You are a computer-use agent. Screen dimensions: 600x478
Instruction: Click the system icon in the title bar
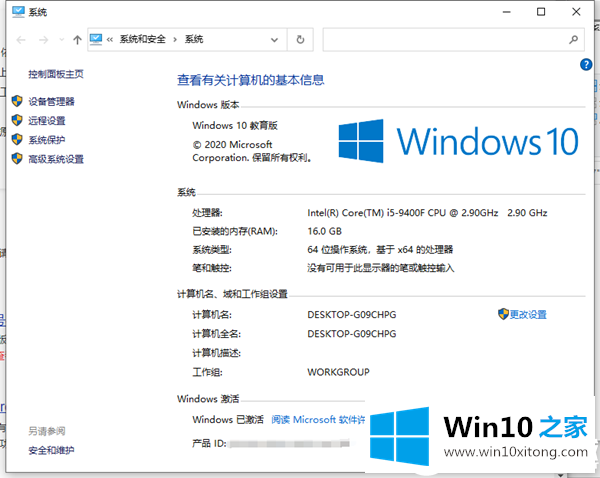point(18,12)
